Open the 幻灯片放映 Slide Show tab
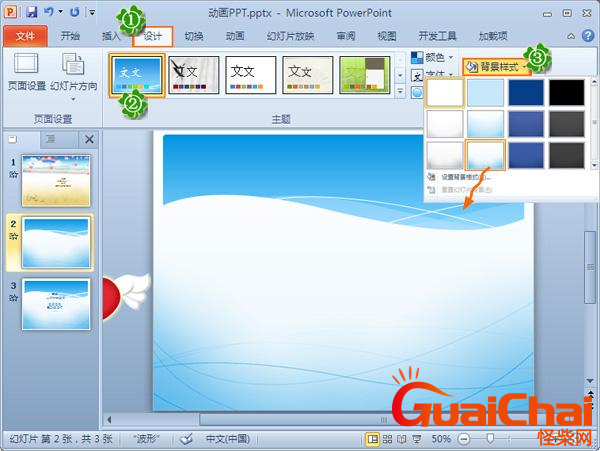The width and height of the screenshot is (600, 451). pos(290,36)
